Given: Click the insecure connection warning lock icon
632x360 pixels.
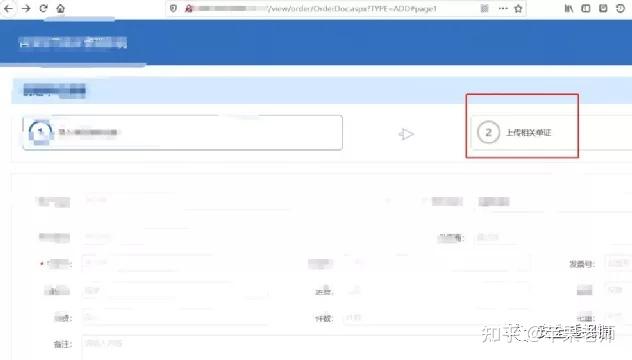Looking at the screenshot, I should click(188, 8).
